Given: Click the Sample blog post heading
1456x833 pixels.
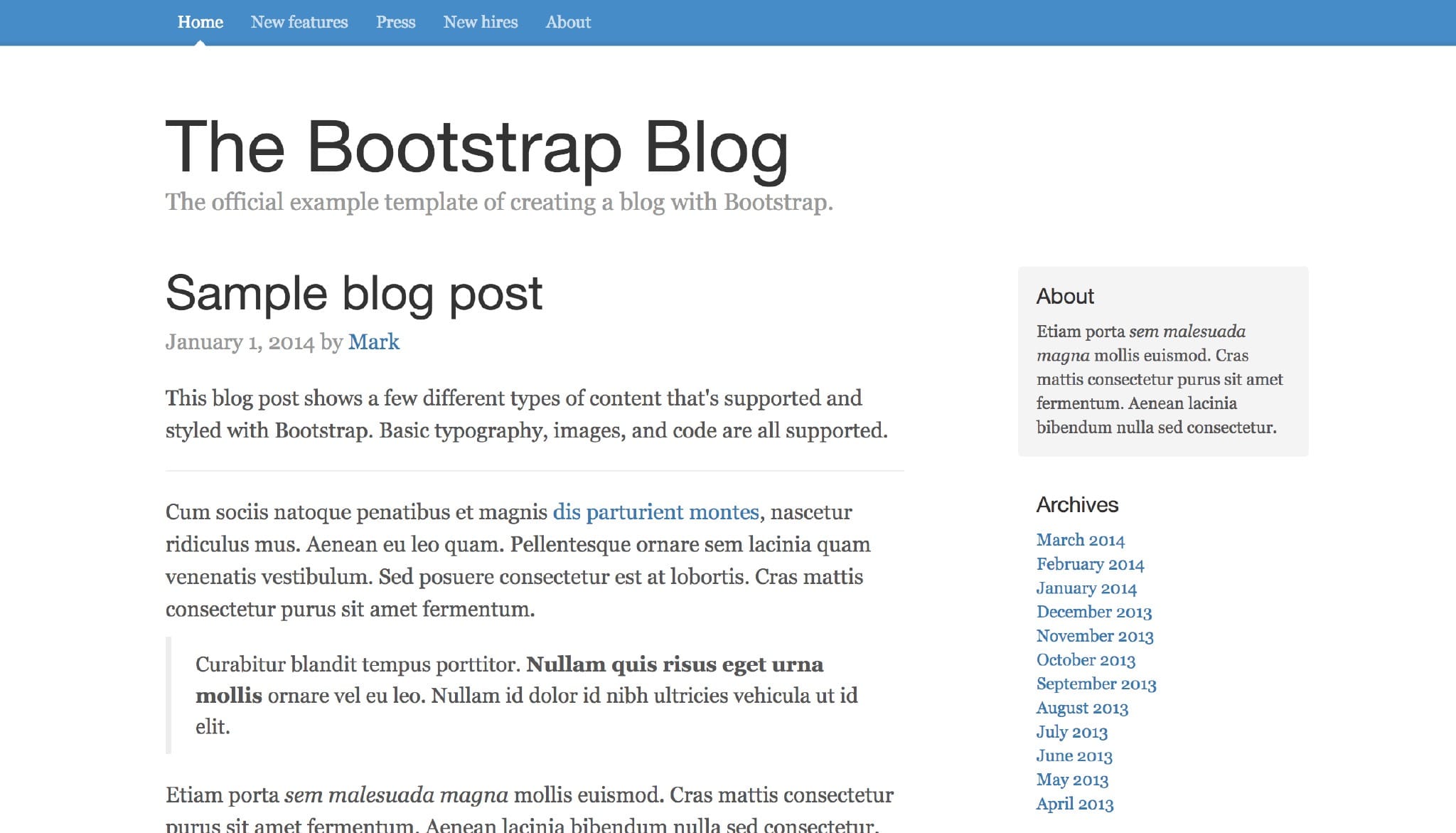Looking at the screenshot, I should click(x=353, y=293).
